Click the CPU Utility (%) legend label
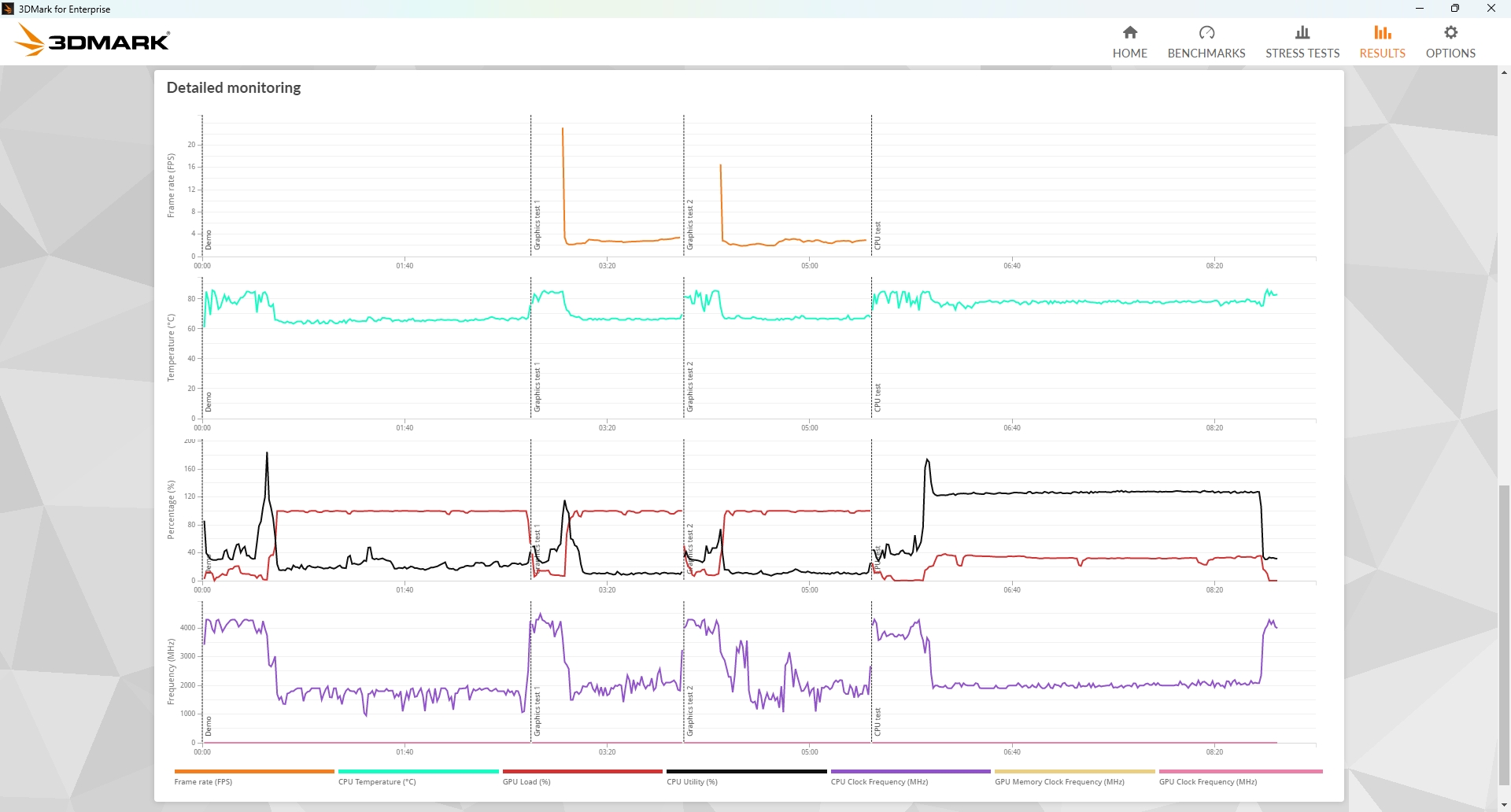Image resolution: width=1511 pixels, height=812 pixels. [x=692, y=782]
